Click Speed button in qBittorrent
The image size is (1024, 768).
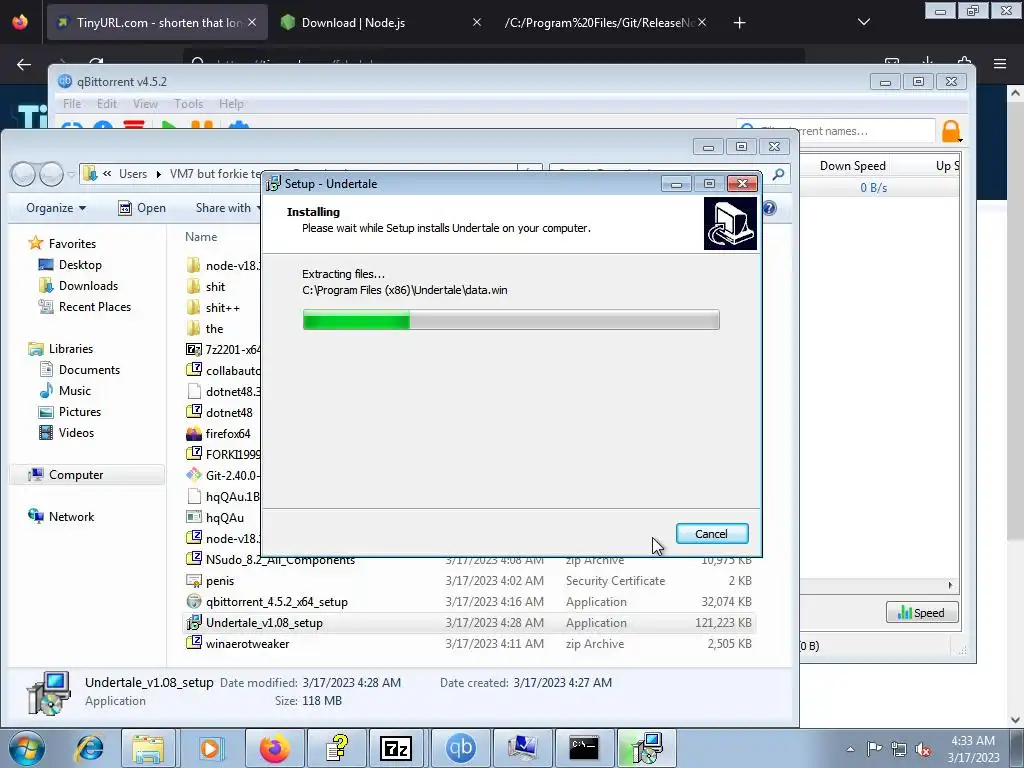click(x=921, y=613)
